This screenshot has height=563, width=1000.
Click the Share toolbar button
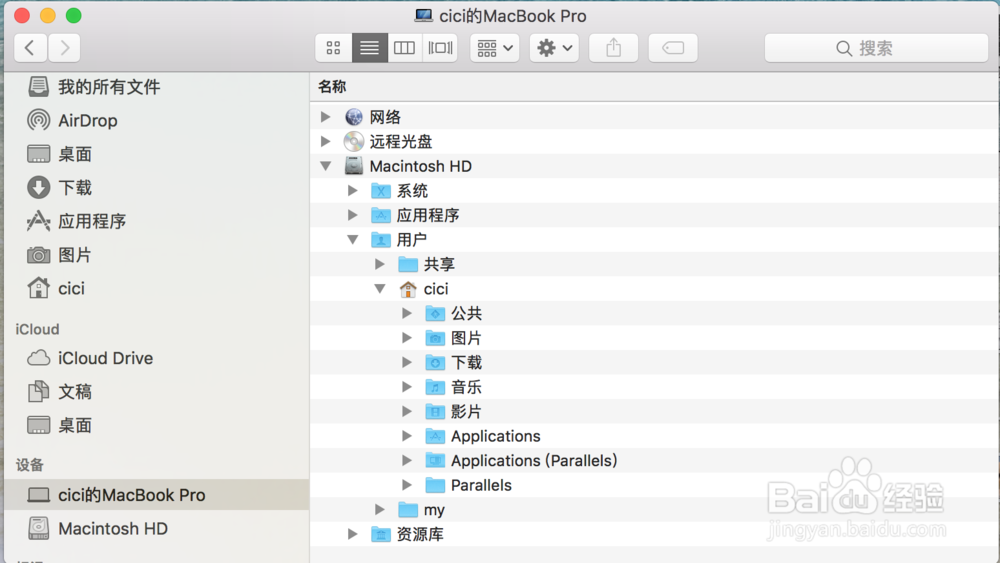pyautogui.click(x=614, y=48)
